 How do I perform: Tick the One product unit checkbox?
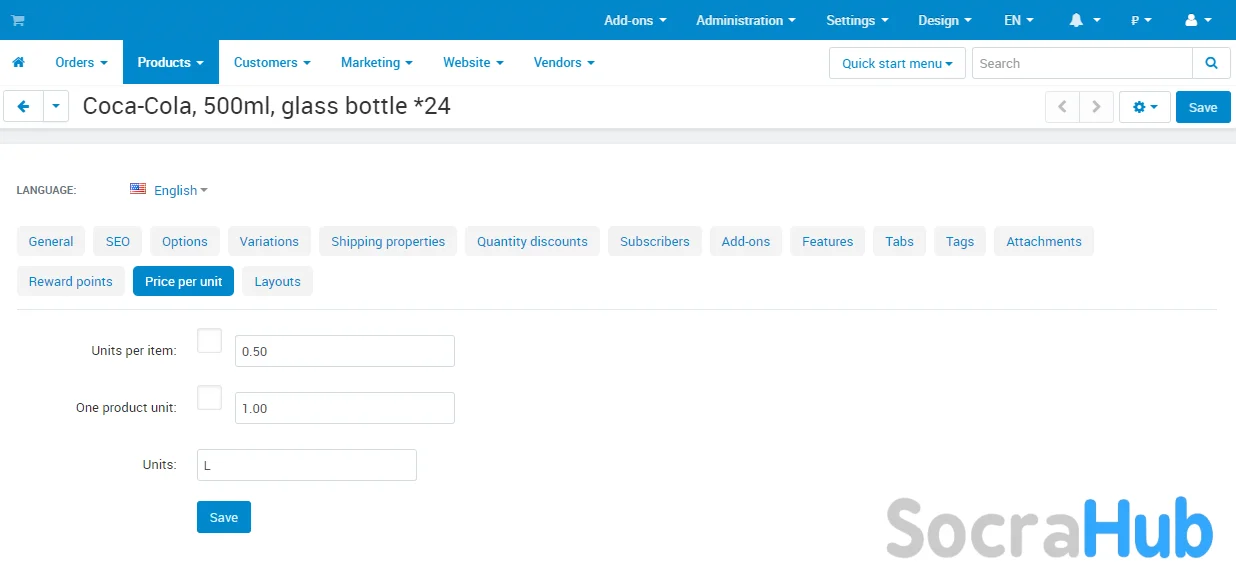click(209, 398)
